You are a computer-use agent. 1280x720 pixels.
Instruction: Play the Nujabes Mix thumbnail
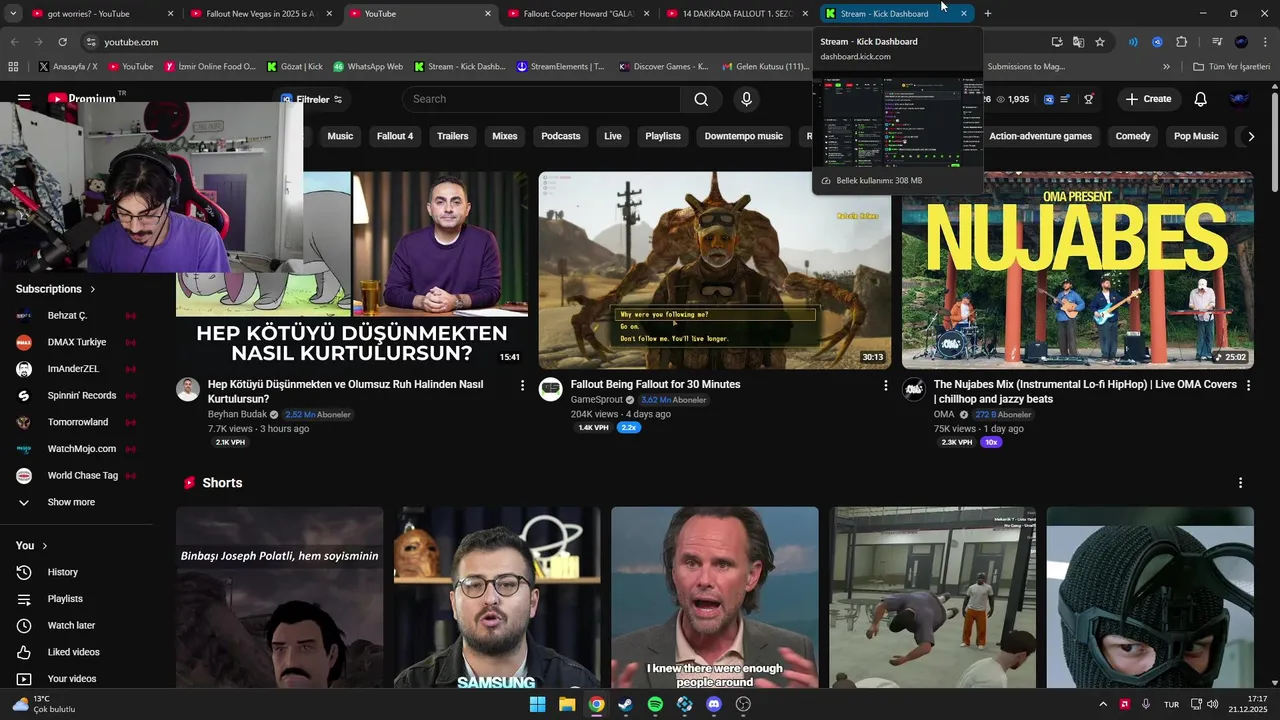(1077, 270)
